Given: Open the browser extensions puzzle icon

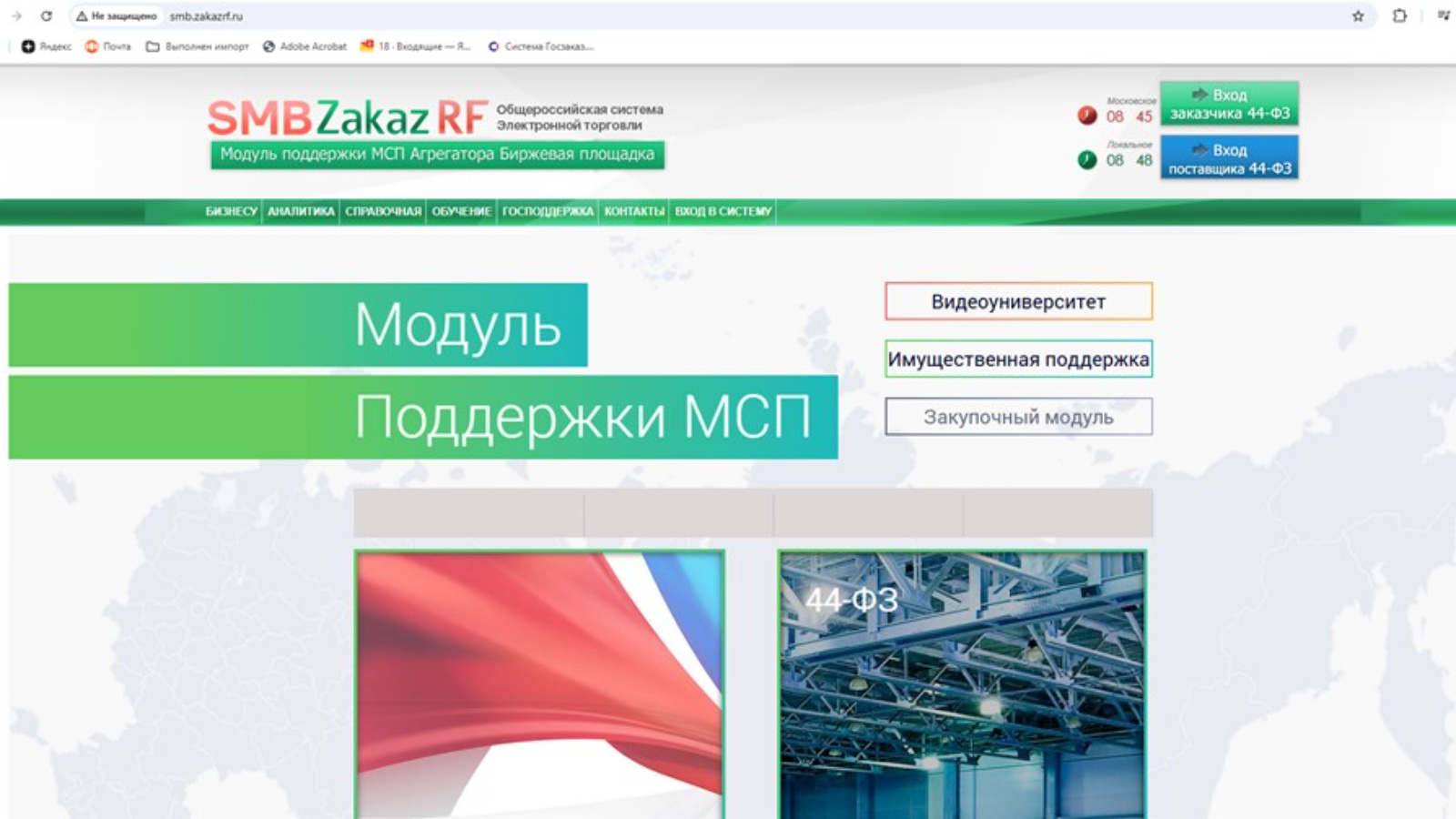Looking at the screenshot, I should pyautogui.click(x=1400, y=15).
